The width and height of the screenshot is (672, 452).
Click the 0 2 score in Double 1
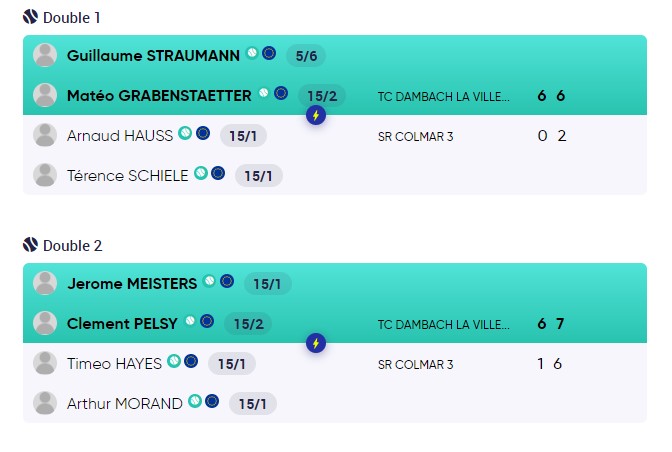pyautogui.click(x=552, y=136)
